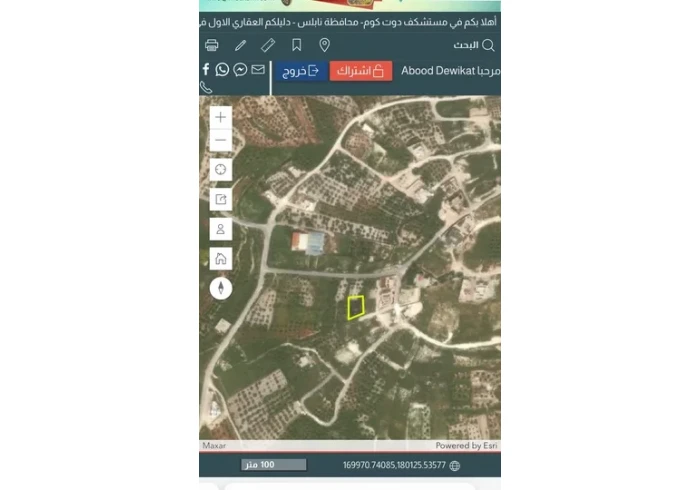Select the ruler measurement tool
Screen dimensions: 700x490
[x=268, y=45]
